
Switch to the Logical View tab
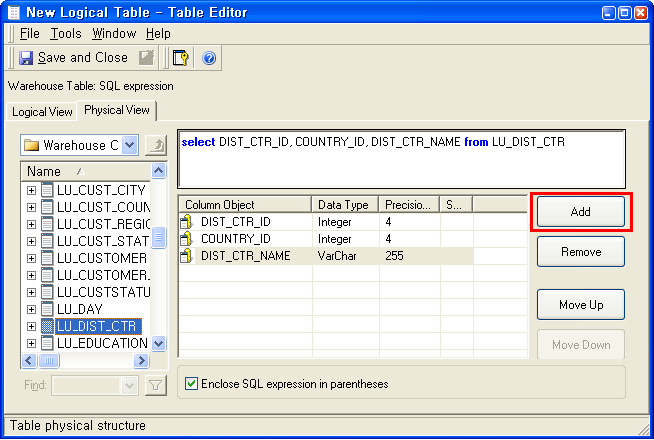42,112
